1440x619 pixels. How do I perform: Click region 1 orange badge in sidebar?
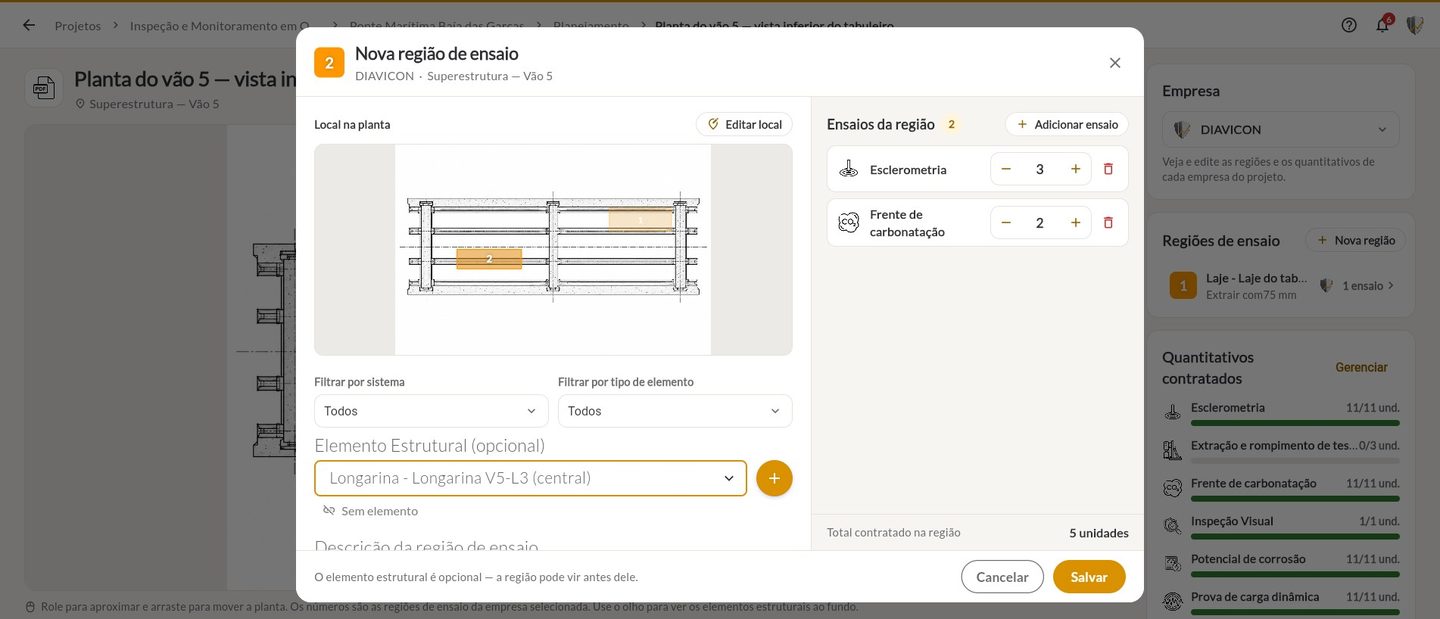coord(1183,286)
